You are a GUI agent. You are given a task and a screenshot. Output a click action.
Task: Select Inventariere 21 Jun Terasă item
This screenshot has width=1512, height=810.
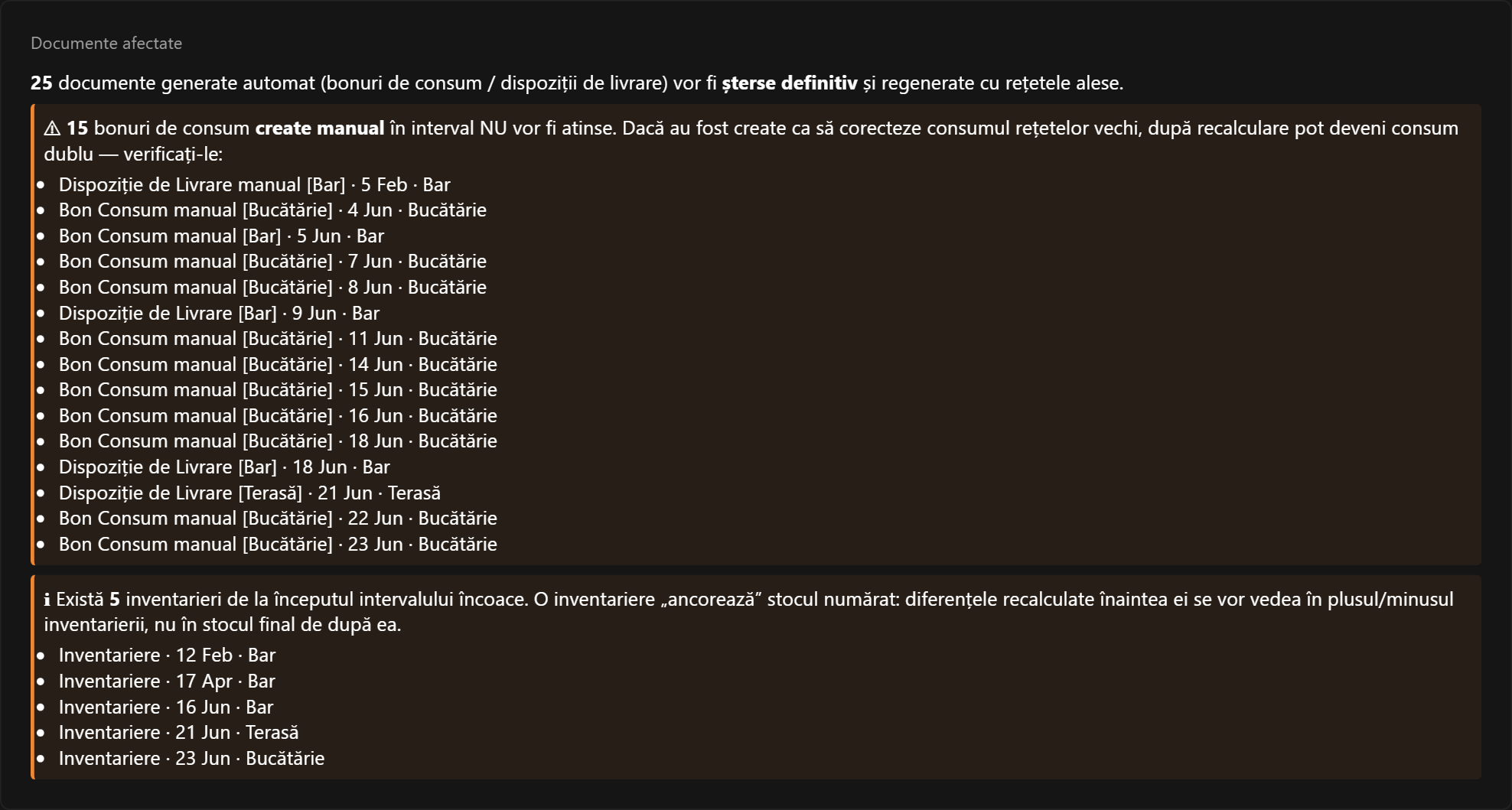coord(178,732)
